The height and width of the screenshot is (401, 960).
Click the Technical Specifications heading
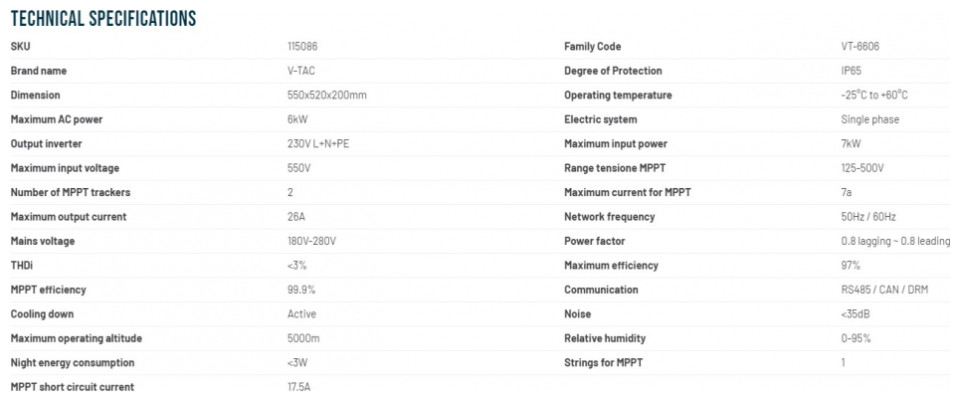point(103,19)
